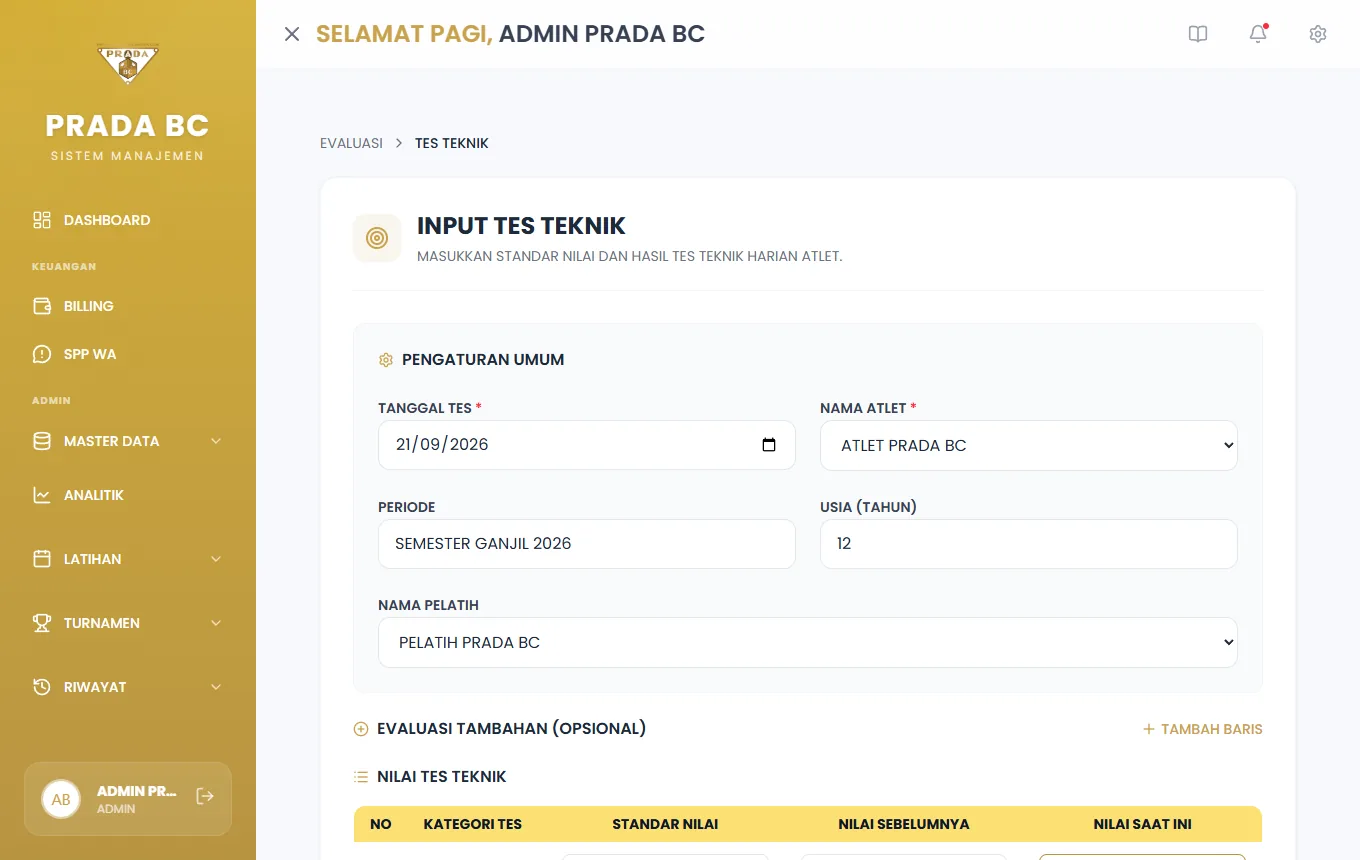Open the calendar picker in Tanggal Tes

769,445
